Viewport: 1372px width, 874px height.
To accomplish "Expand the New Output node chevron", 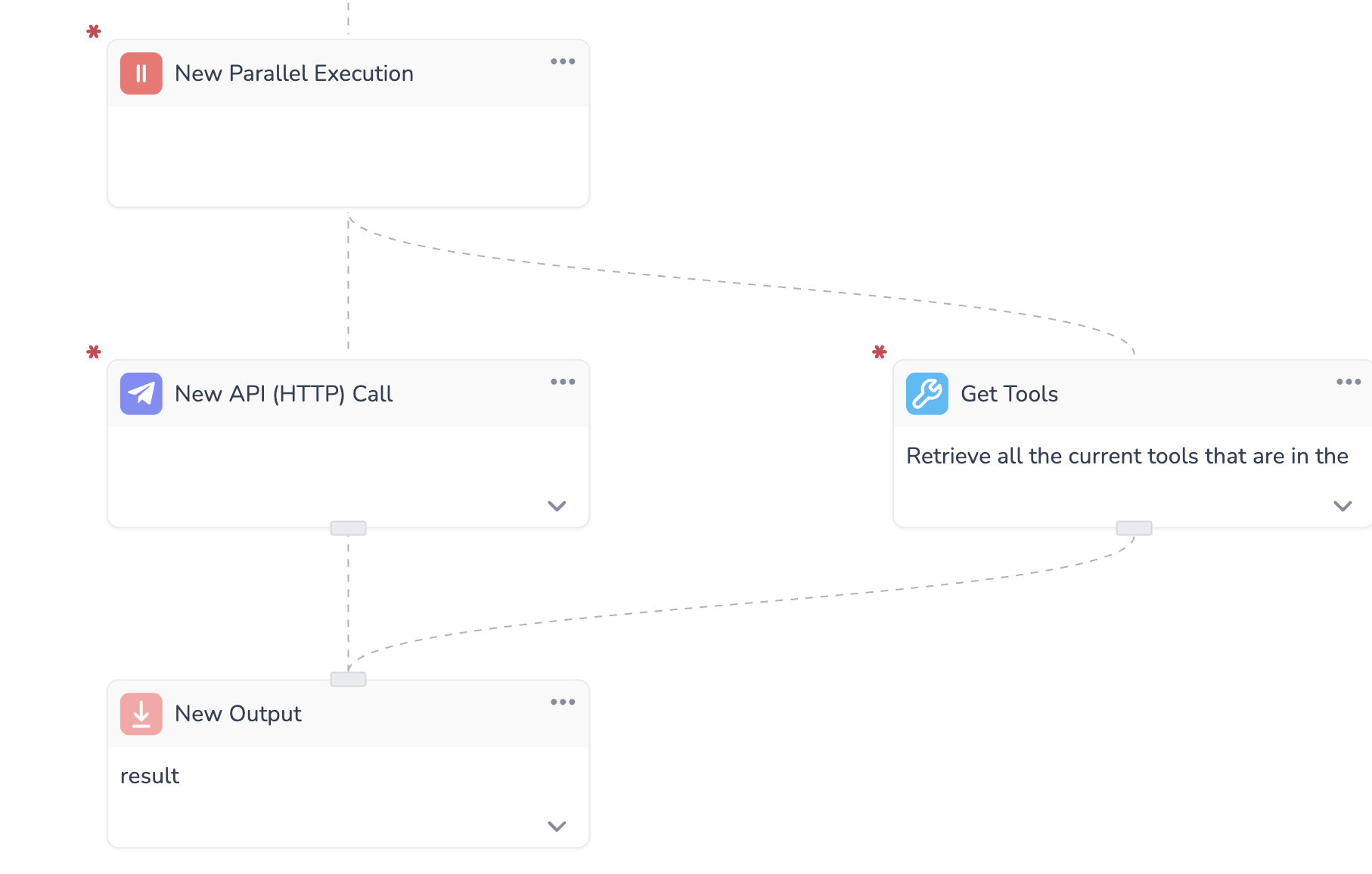I will point(557,826).
